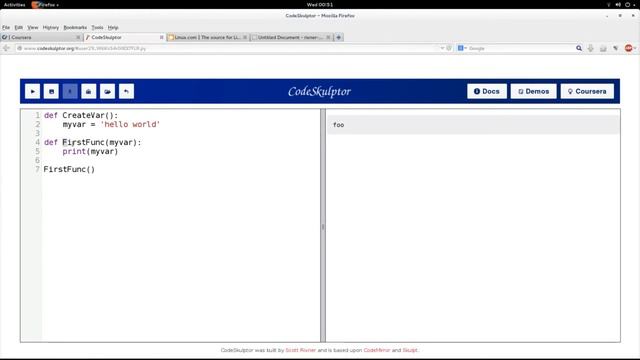Open the Bookmarks menu

point(75,27)
